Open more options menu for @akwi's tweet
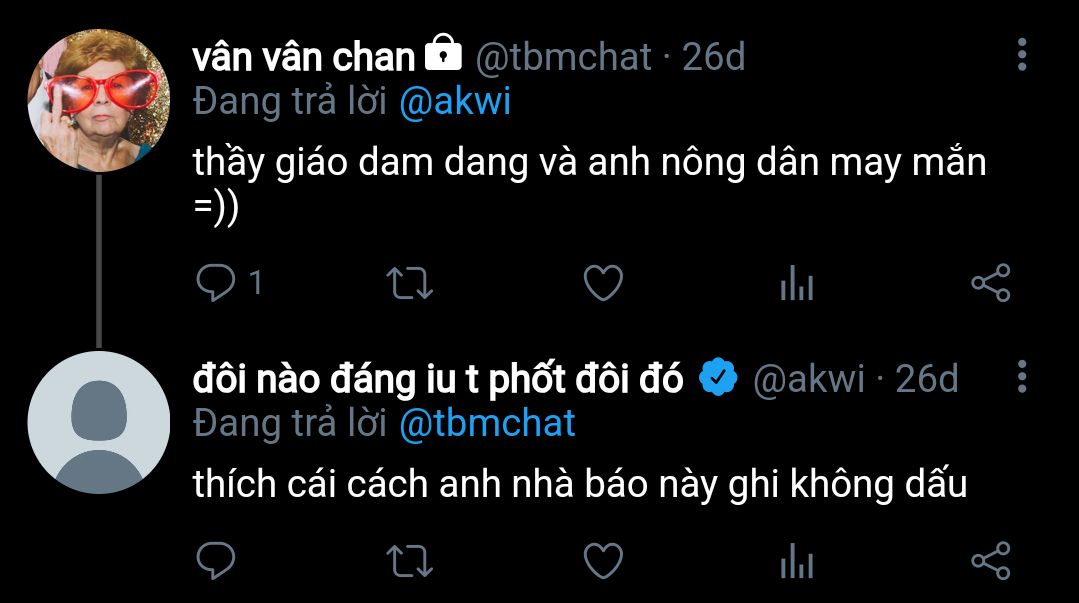Screen dimensions: 1079x603 1022,376
